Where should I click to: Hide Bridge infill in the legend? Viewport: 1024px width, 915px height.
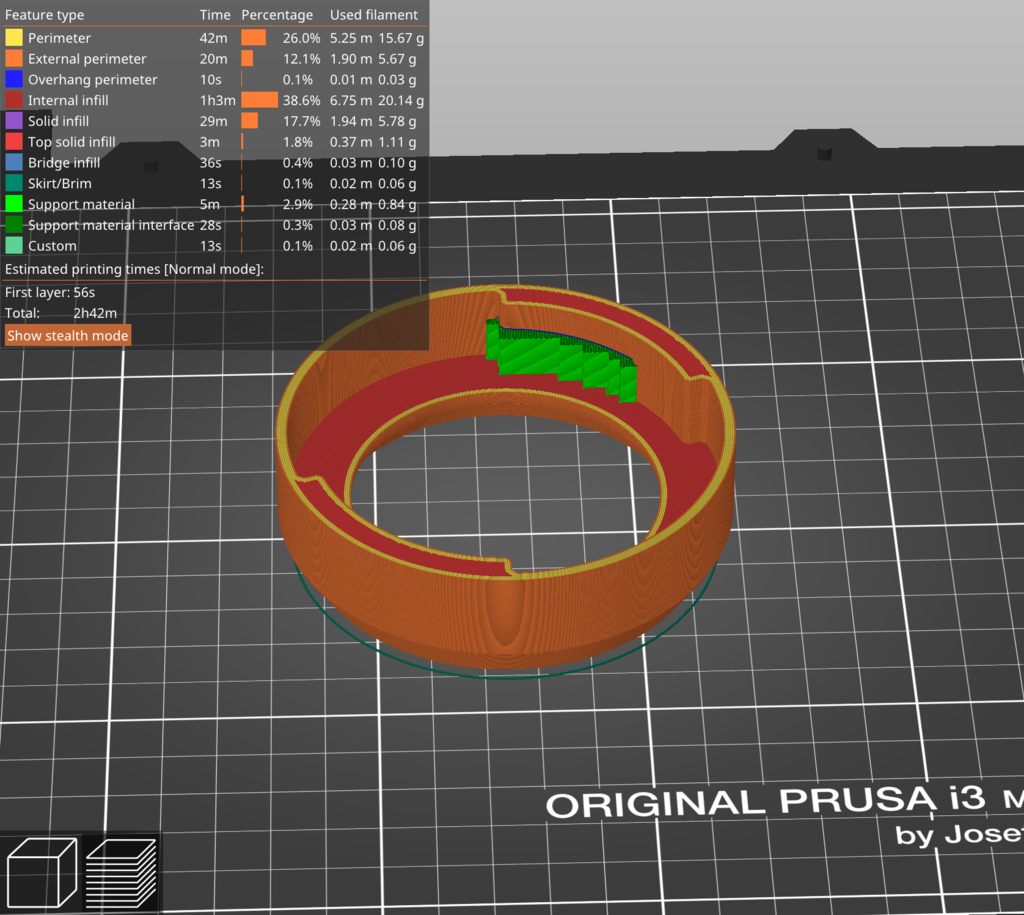pyautogui.click(x=64, y=163)
